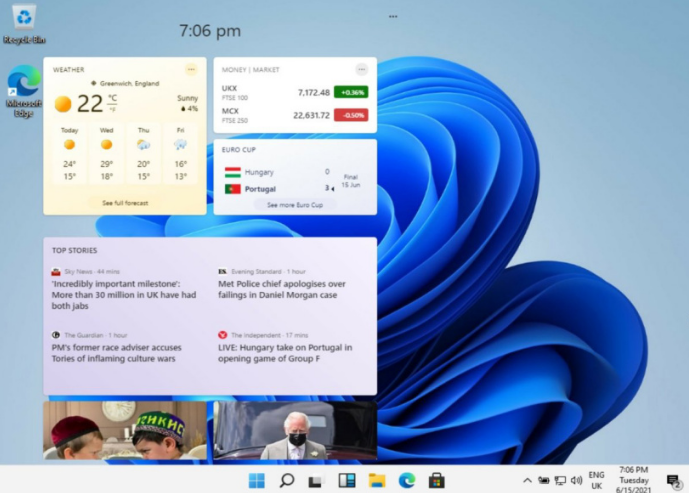The image size is (689, 493).
Task: Open Task View from the taskbar
Action: pyautogui.click(x=317, y=480)
